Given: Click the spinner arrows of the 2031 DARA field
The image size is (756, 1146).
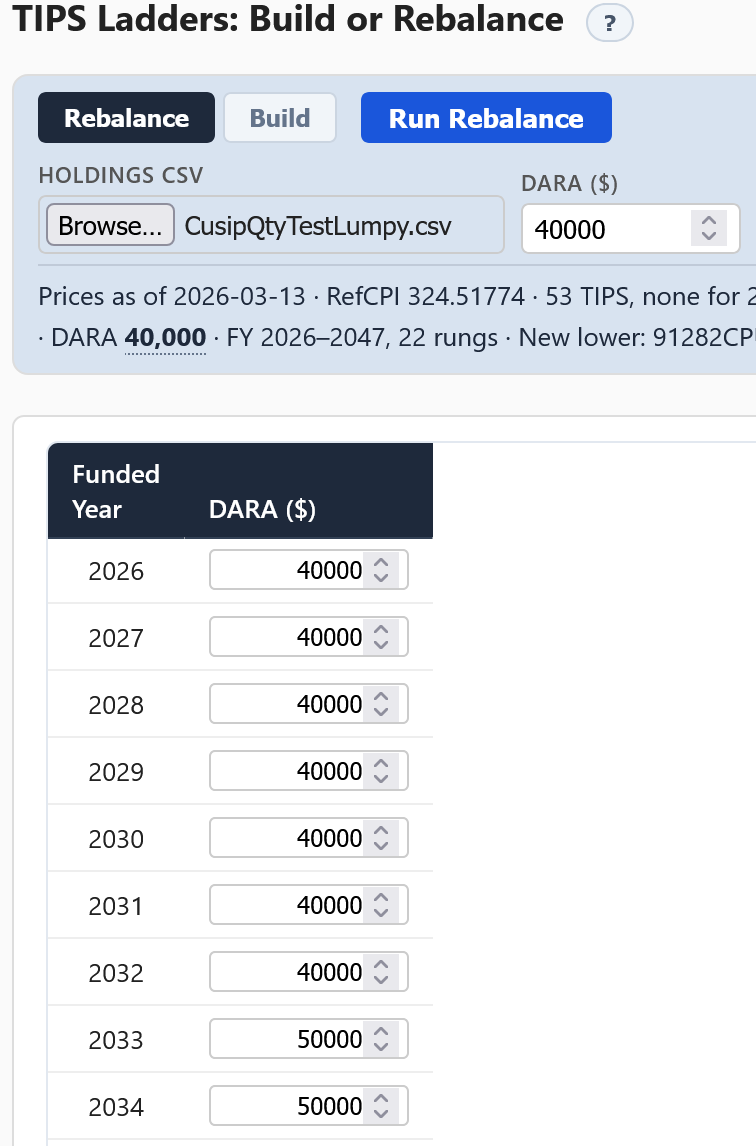Looking at the screenshot, I should point(381,905).
